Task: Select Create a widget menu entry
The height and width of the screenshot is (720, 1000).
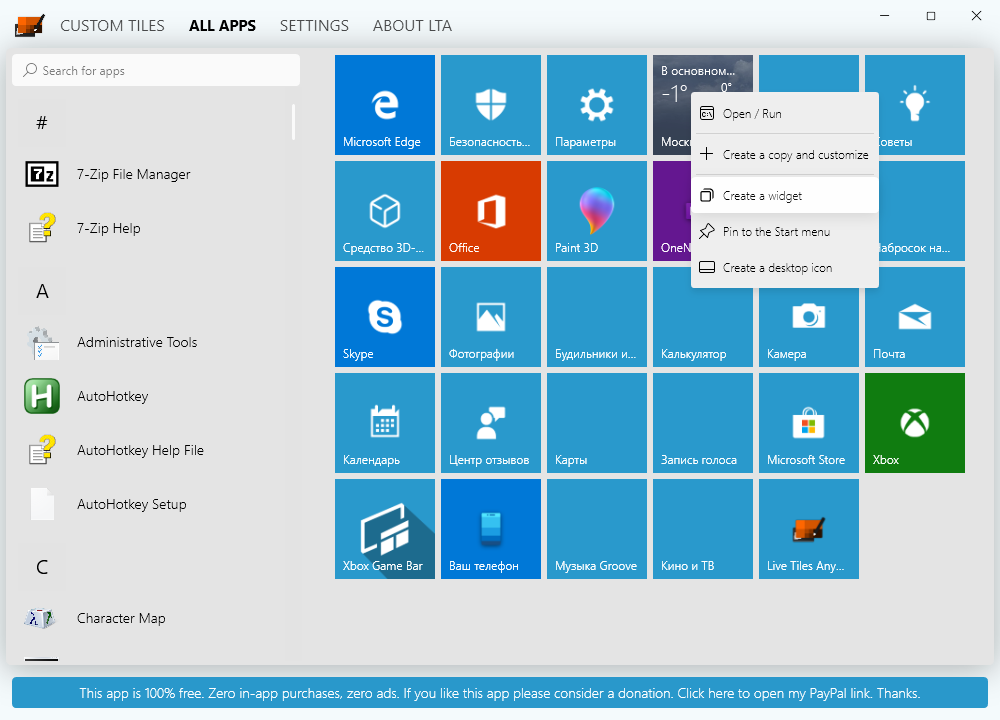Action: [784, 195]
